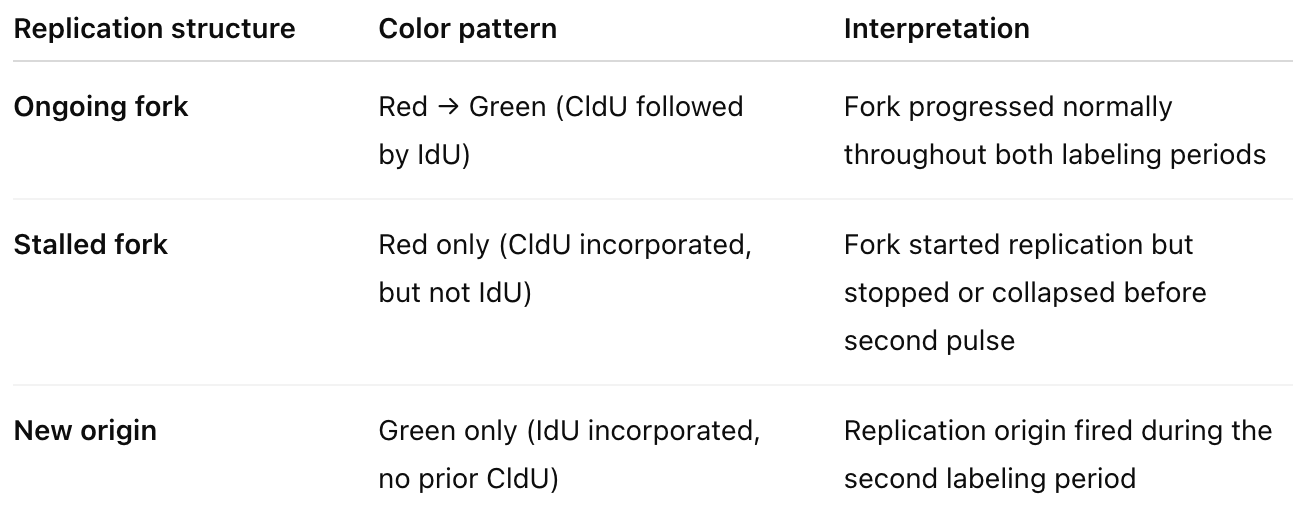The width and height of the screenshot is (1314, 524).
Task: Click the words "second labeling period"
Action: 989,479
